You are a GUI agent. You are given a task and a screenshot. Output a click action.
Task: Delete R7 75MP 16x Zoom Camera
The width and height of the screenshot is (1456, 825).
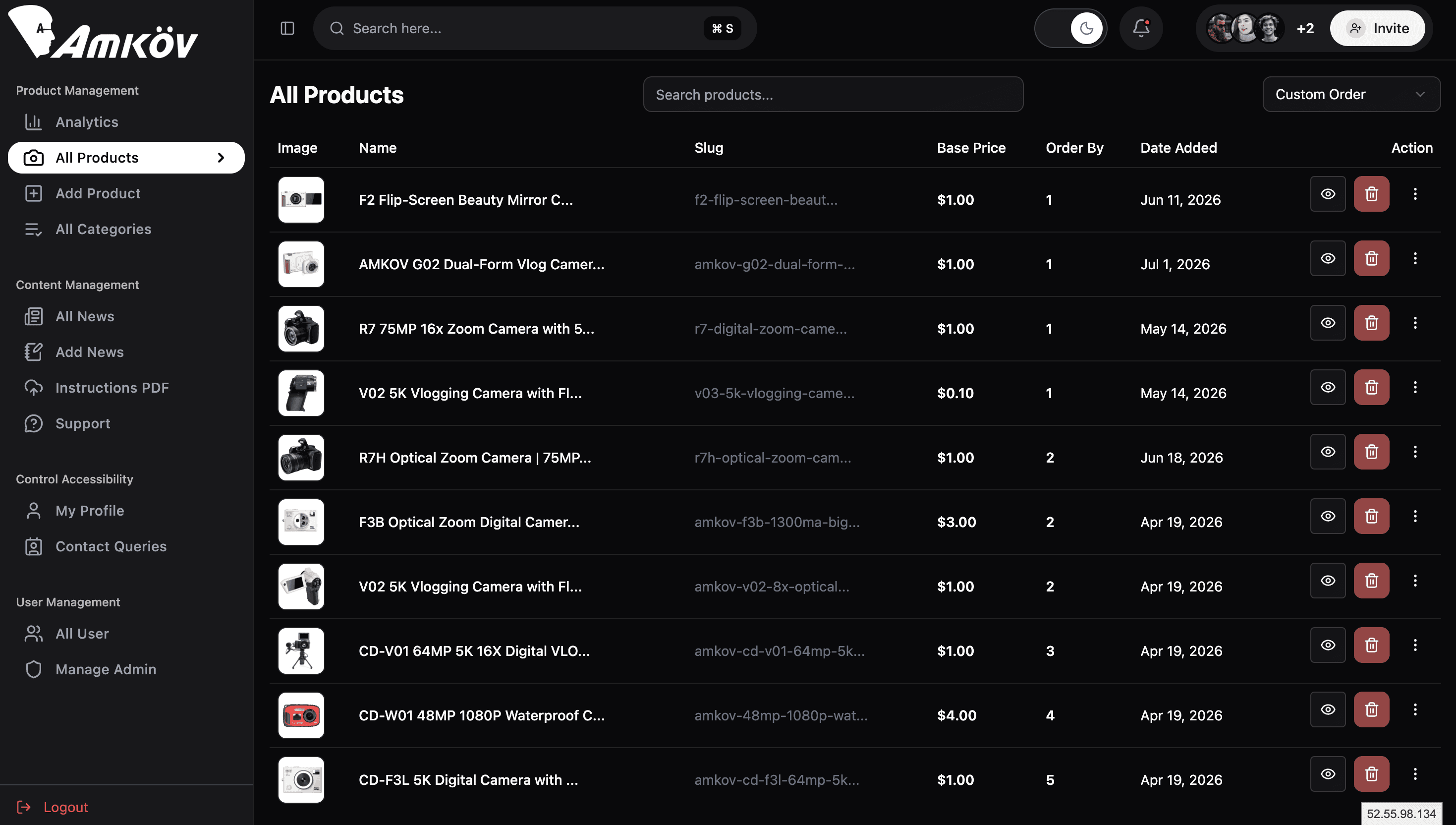point(1371,323)
